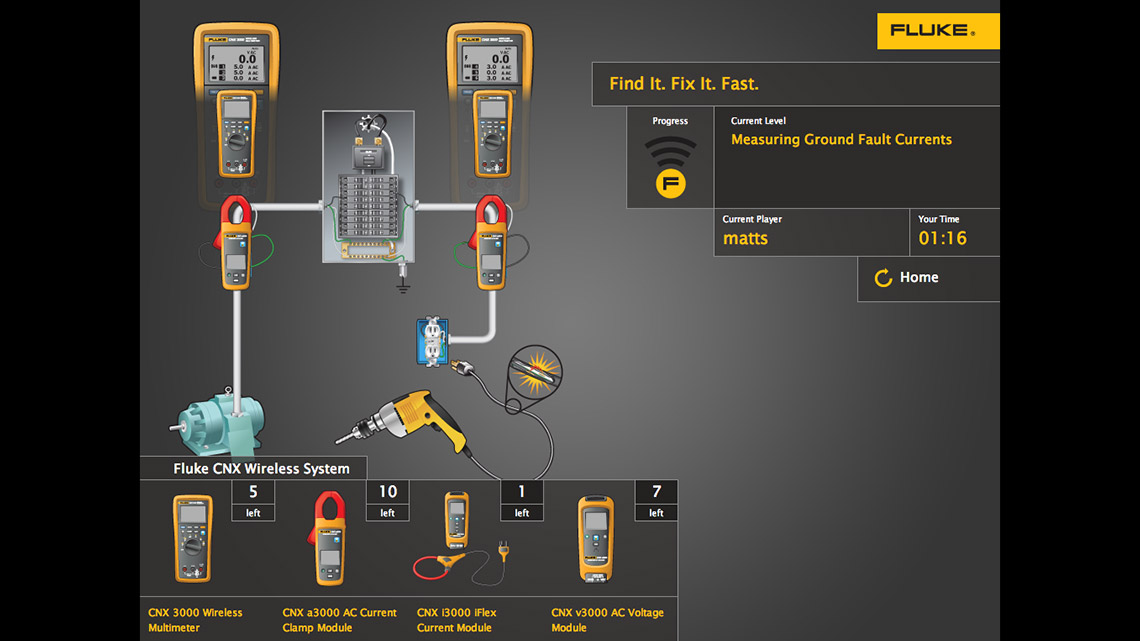Click 'CNX a3000 AC Current Clamp Module' label

coord(340,620)
